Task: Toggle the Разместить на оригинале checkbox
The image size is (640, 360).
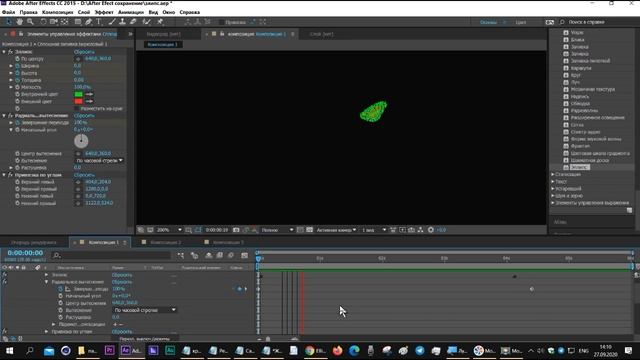Action: 77,109
